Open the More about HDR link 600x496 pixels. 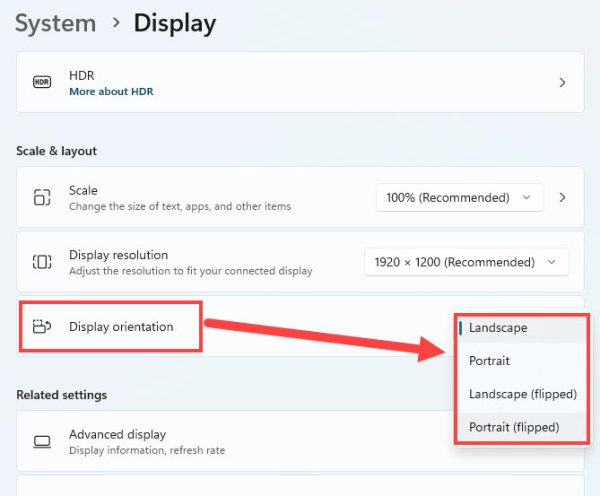(x=111, y=92)
